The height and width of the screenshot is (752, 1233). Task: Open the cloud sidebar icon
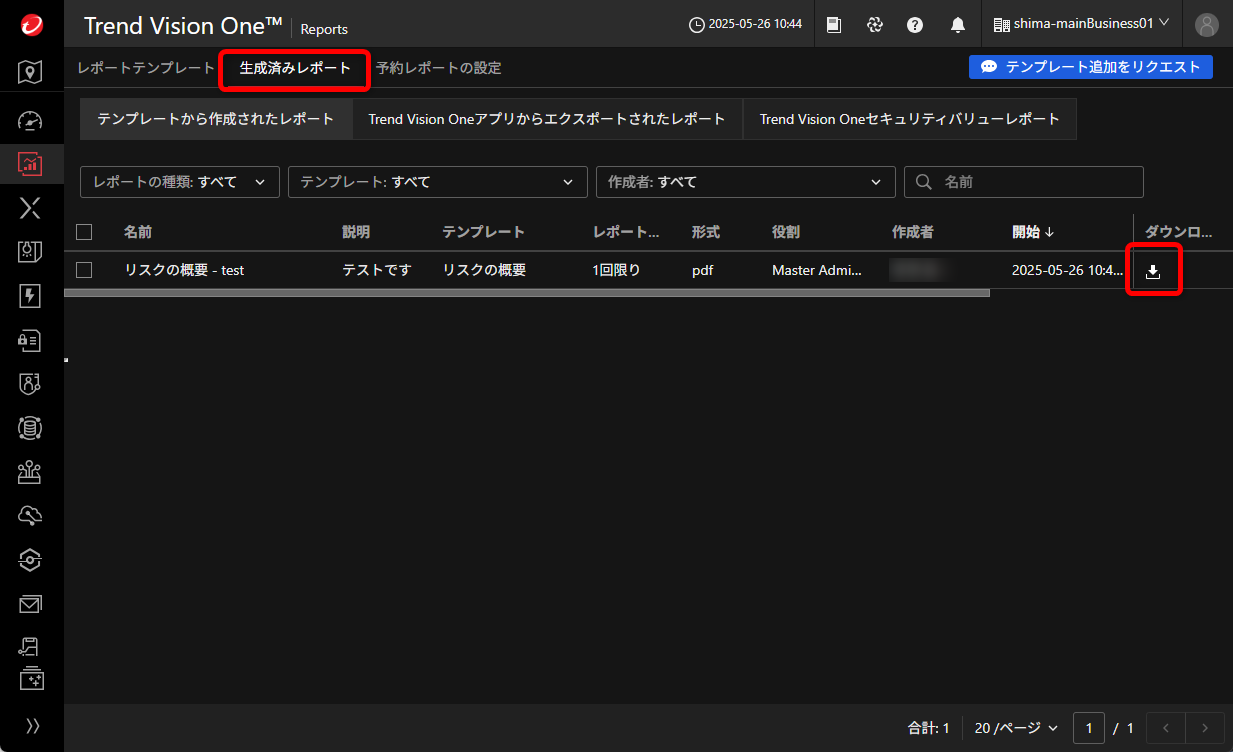31,516
